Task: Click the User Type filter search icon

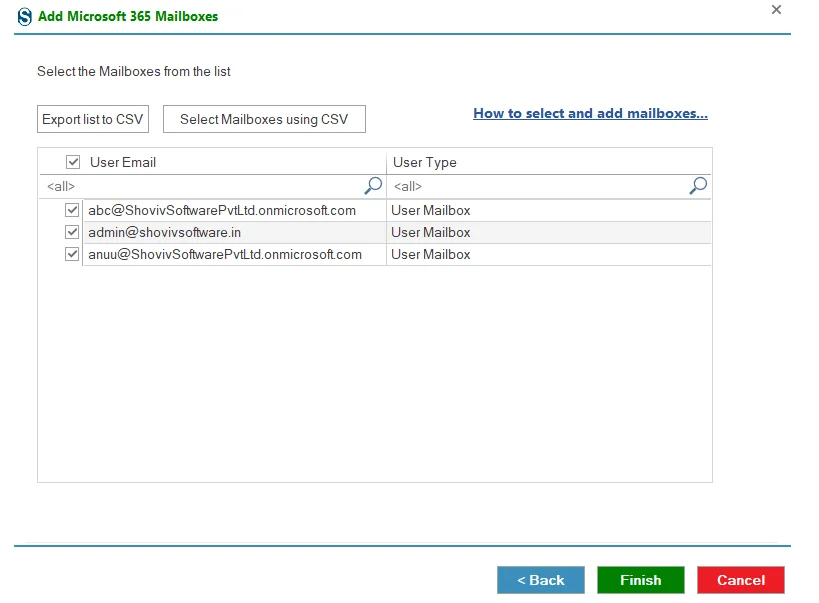Action: pyautogui.click(x=698, y=185)
